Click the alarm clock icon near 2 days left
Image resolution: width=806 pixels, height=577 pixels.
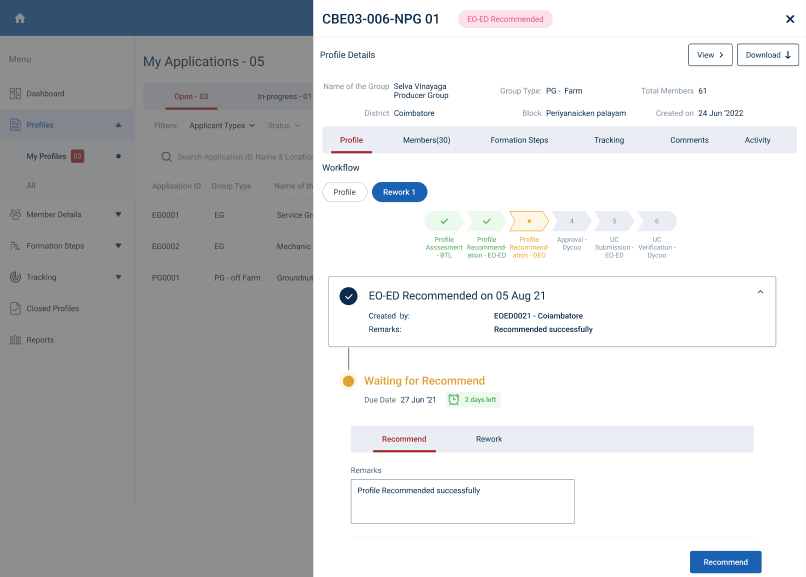[x=454, y=400]
